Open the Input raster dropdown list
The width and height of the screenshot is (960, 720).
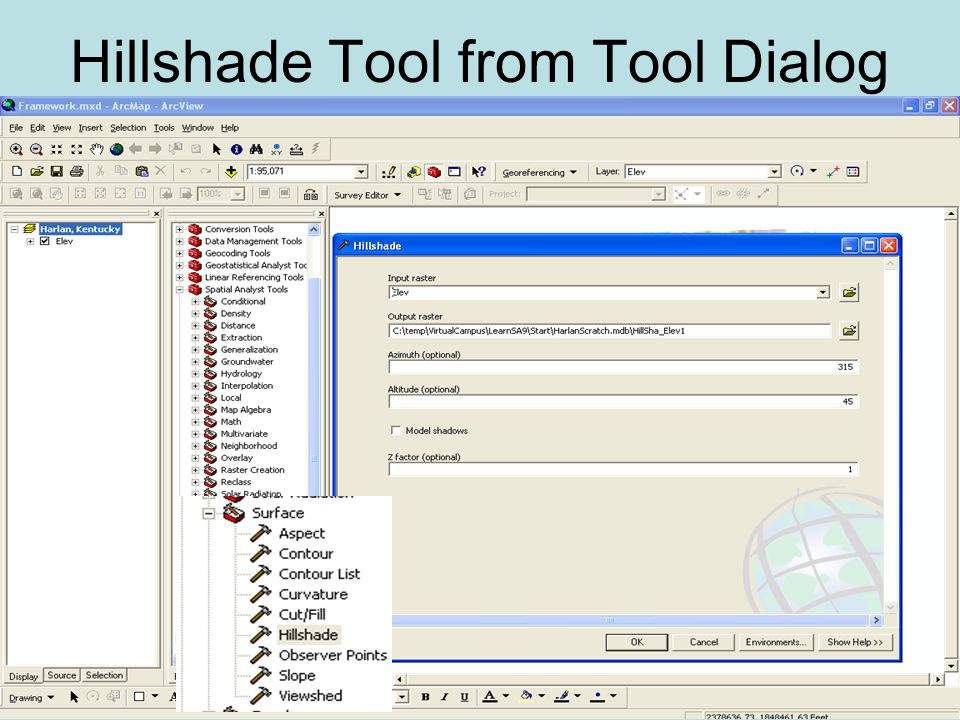pyautogui.click(x=823, y=293)
